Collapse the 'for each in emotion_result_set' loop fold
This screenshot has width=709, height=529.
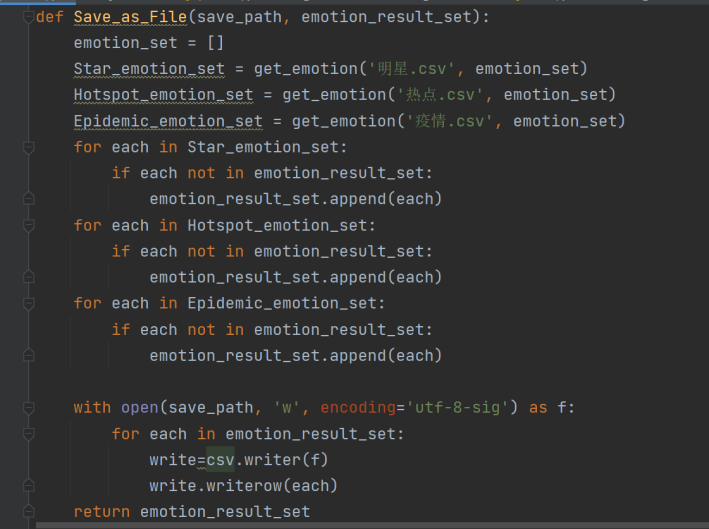coord(28,434)
